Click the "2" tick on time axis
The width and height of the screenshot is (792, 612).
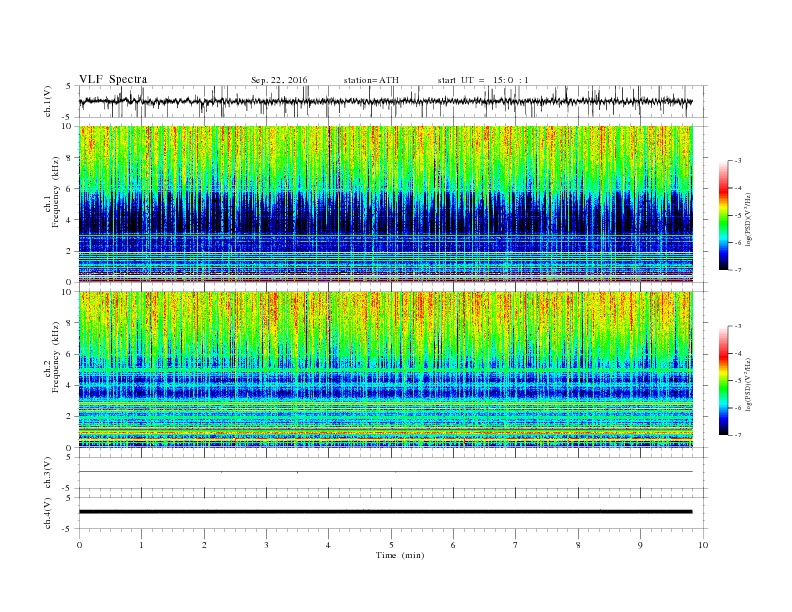[x=204, y=545]
